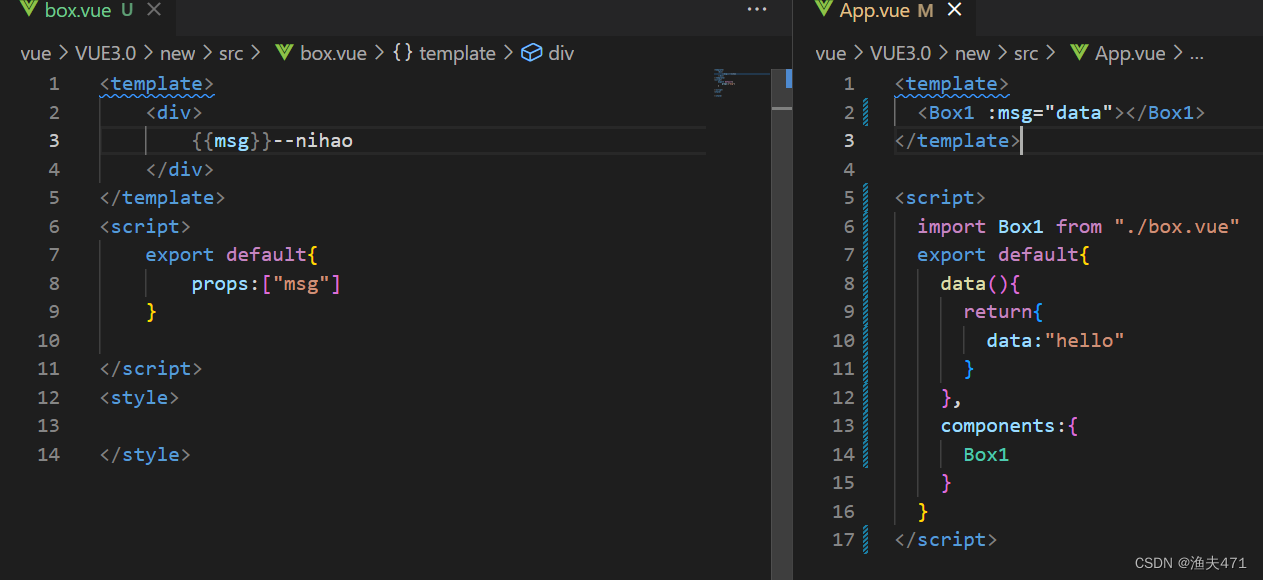Open the src breadcrumb dropdown in App.vue editor
The width and height of the screenshot is (1263, 580).
click(x=1026, y=53)
